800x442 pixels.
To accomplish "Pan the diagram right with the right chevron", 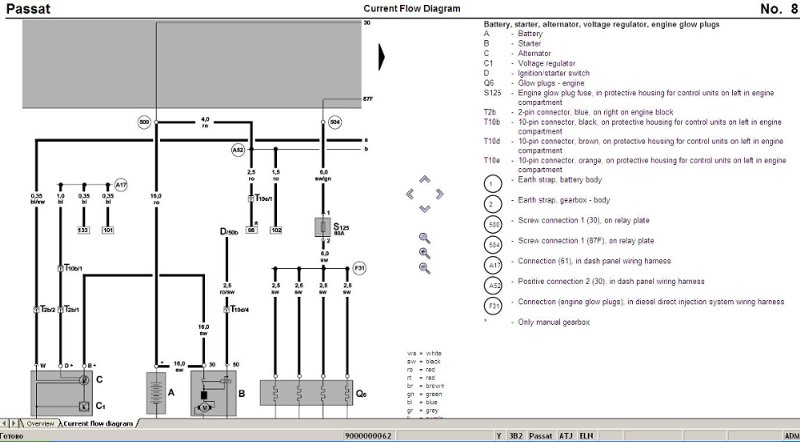I will coord(439,194).
